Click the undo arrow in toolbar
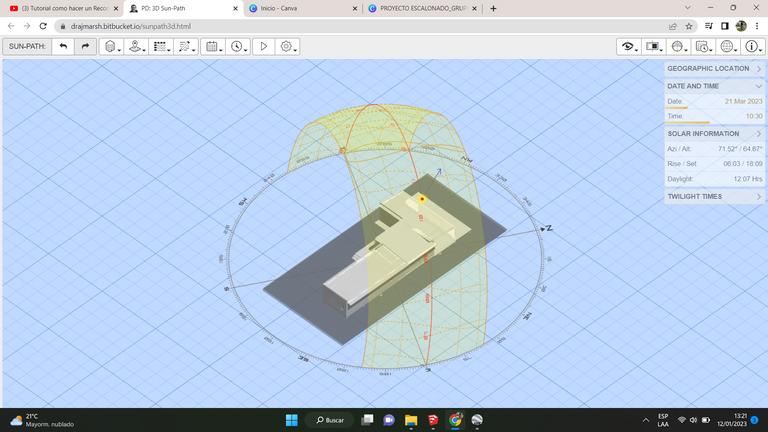 (64, 46)
